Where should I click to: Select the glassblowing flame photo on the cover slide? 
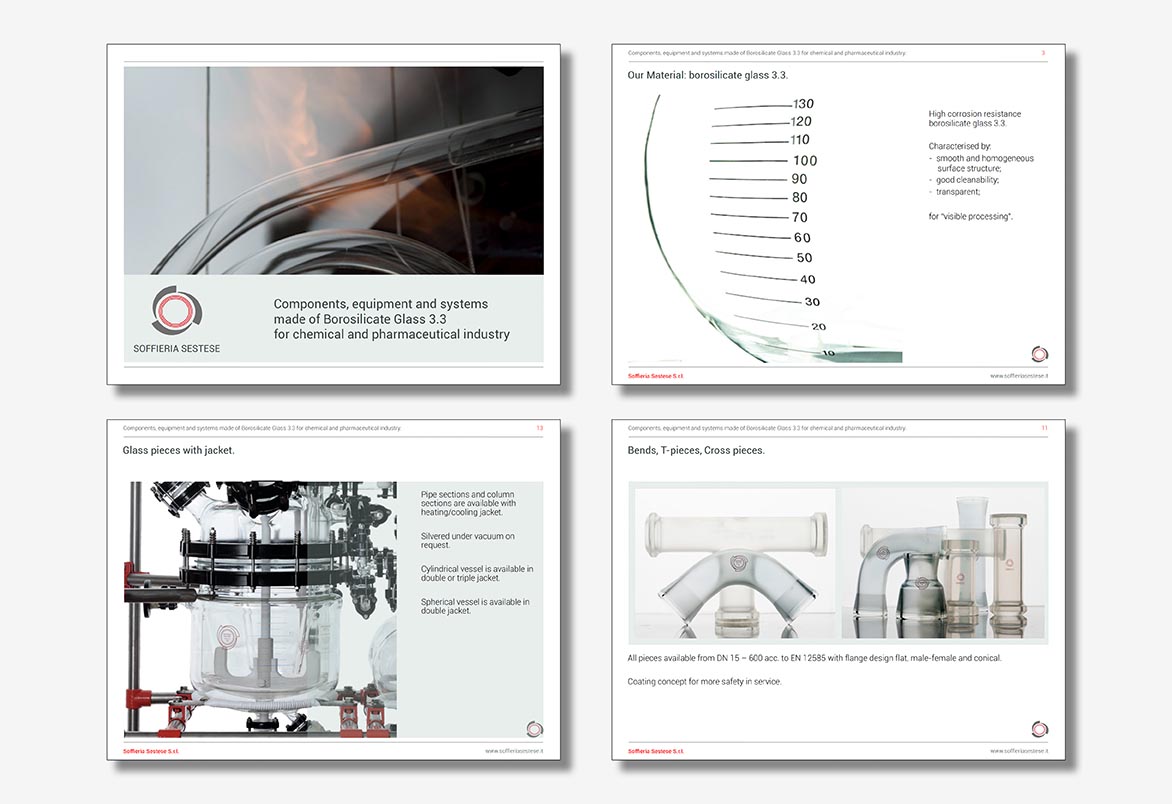pyautogui.click(x=333, y=170)
